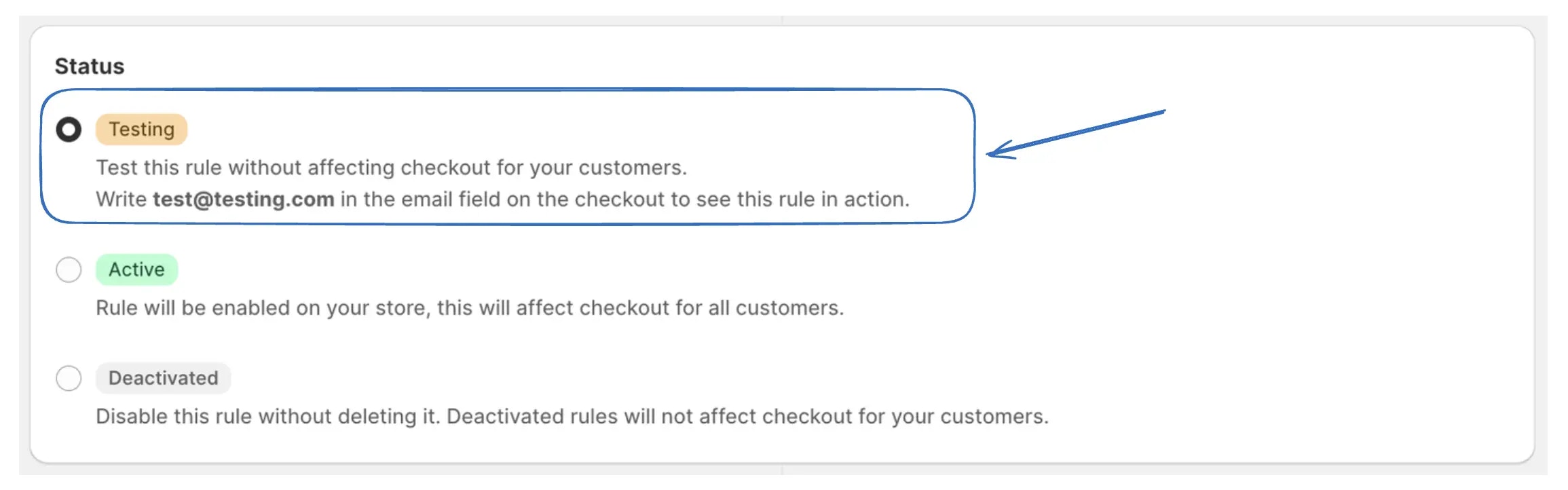Viewport: 1568px width, 490px height.
Task: Click the word 'Write' before the test email
Action: (122, 200)
